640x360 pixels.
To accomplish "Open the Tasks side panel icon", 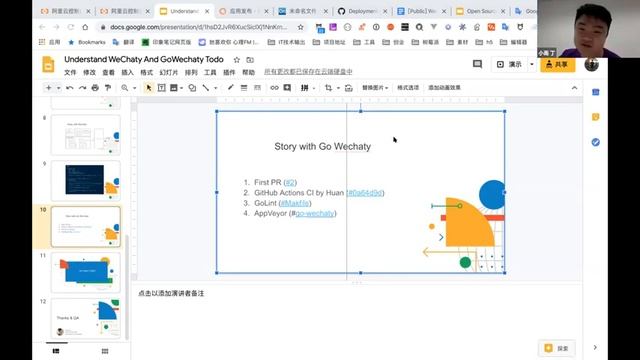I will [x=596, y=142].
